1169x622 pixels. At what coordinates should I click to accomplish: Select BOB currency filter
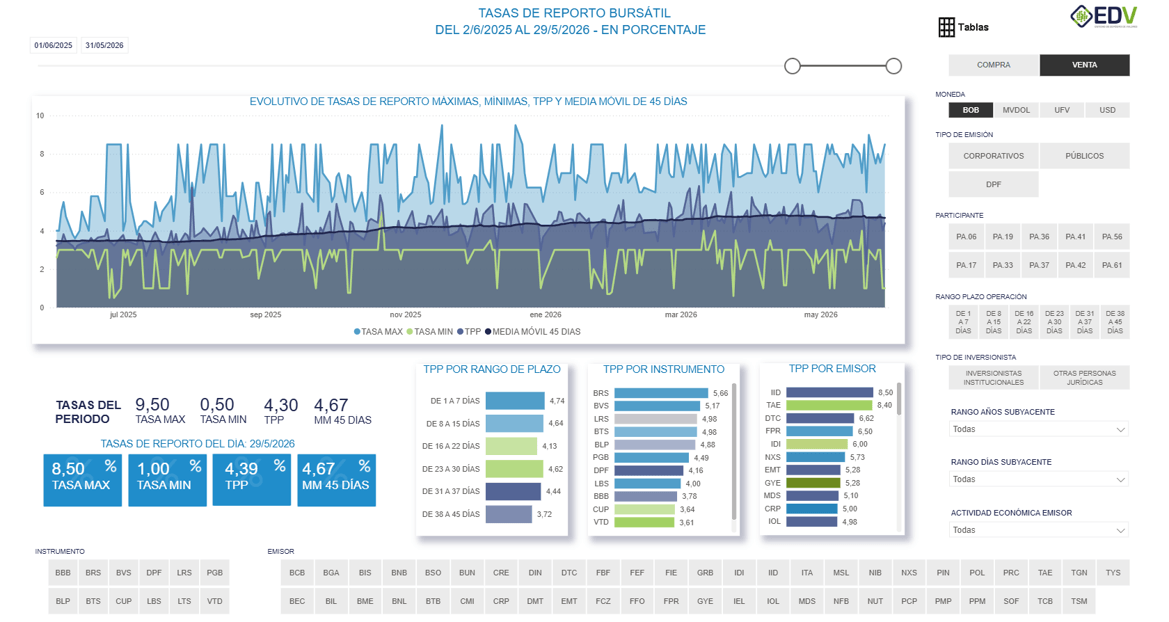click(971, 110)
